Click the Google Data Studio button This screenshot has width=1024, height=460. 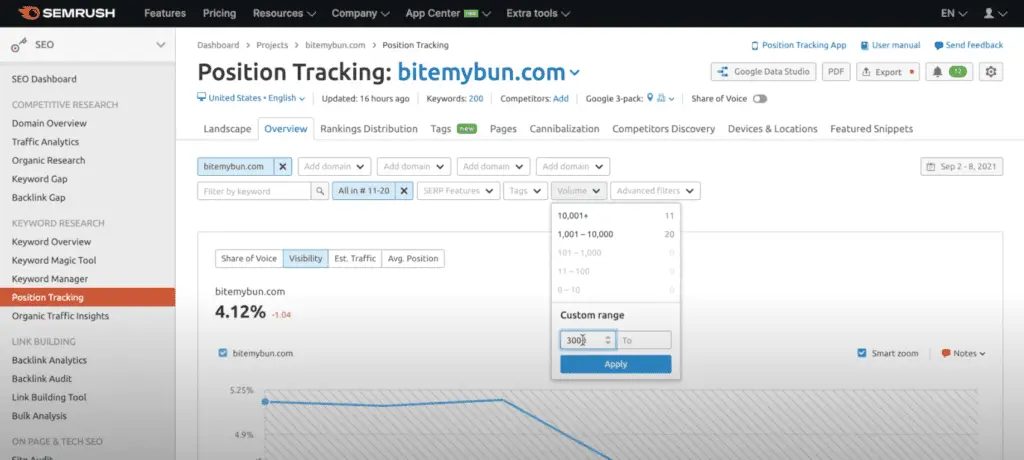click(x=763, y=72)
